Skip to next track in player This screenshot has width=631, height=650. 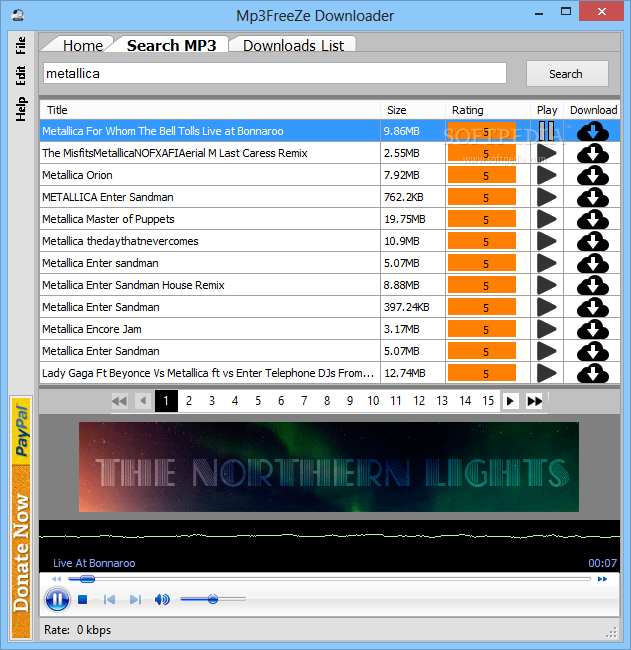pyautogui.click(x=136, y=599)
